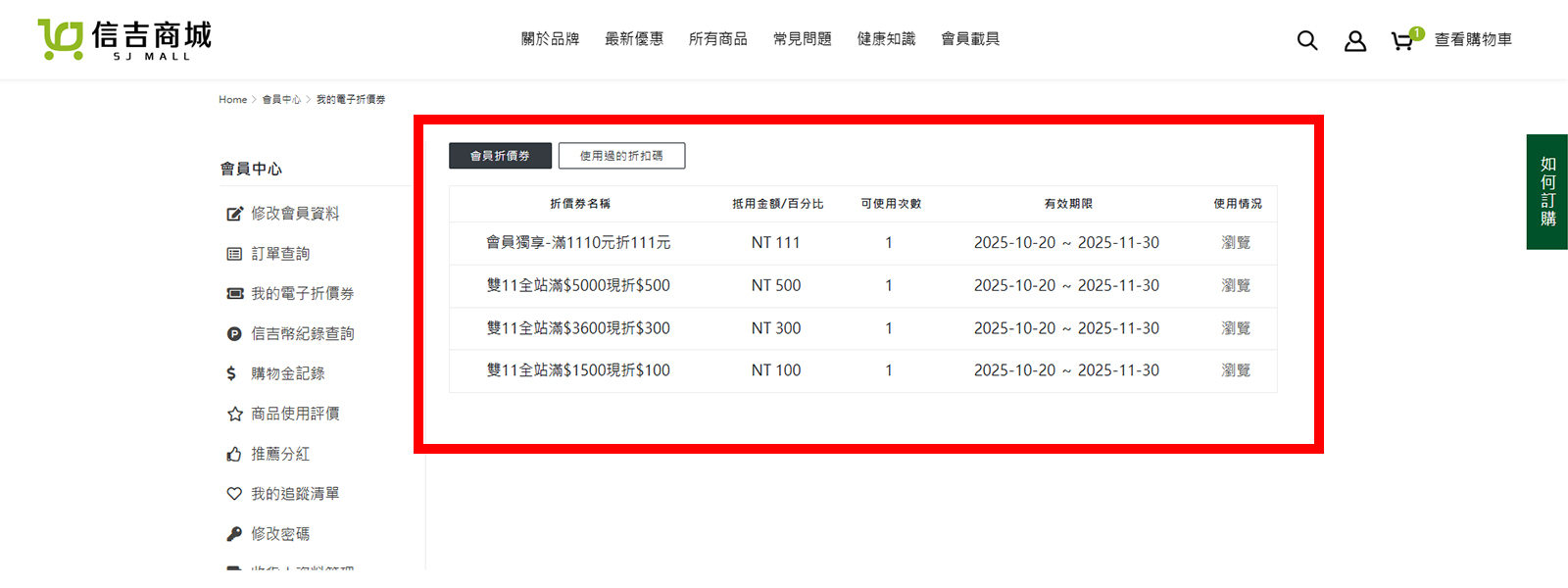Image resolution: width=1568 pixels, height=588 pixels.
Task: Click the thumbs-up icon beside 推薦分紅
Action: (234, 454)
